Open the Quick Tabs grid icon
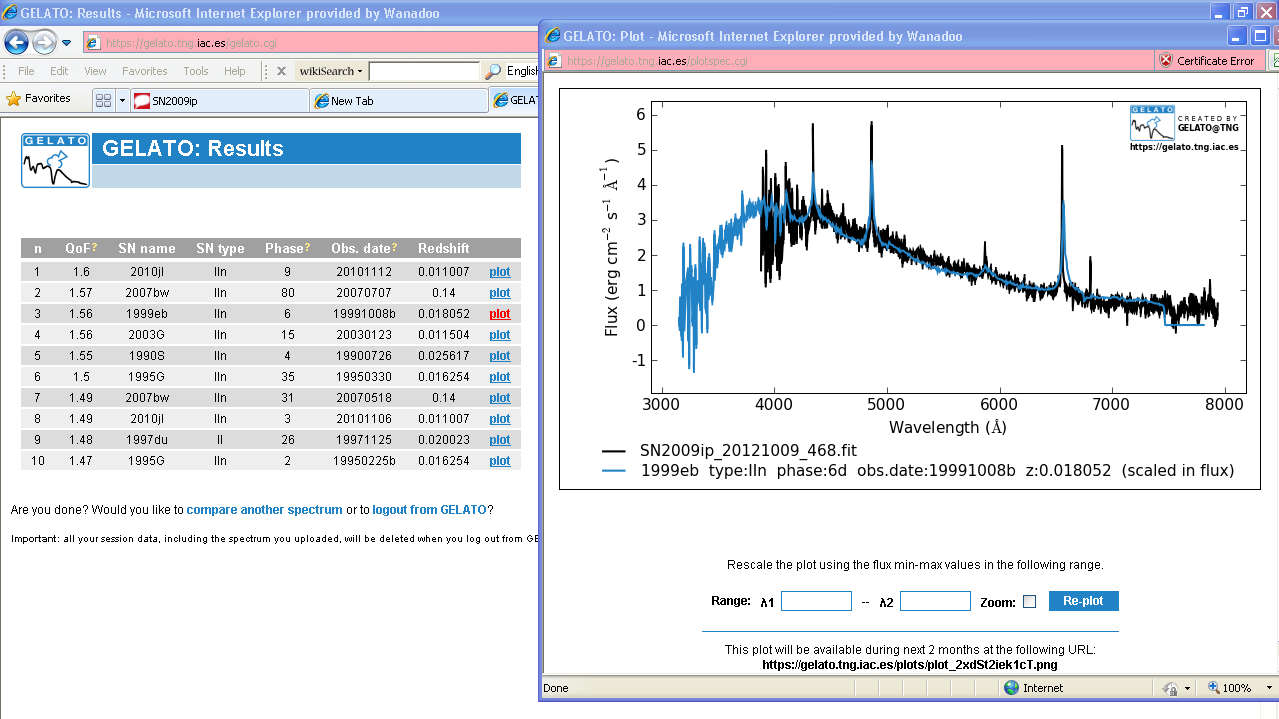Screen dimensions: 1279x719 click(103, 101)
